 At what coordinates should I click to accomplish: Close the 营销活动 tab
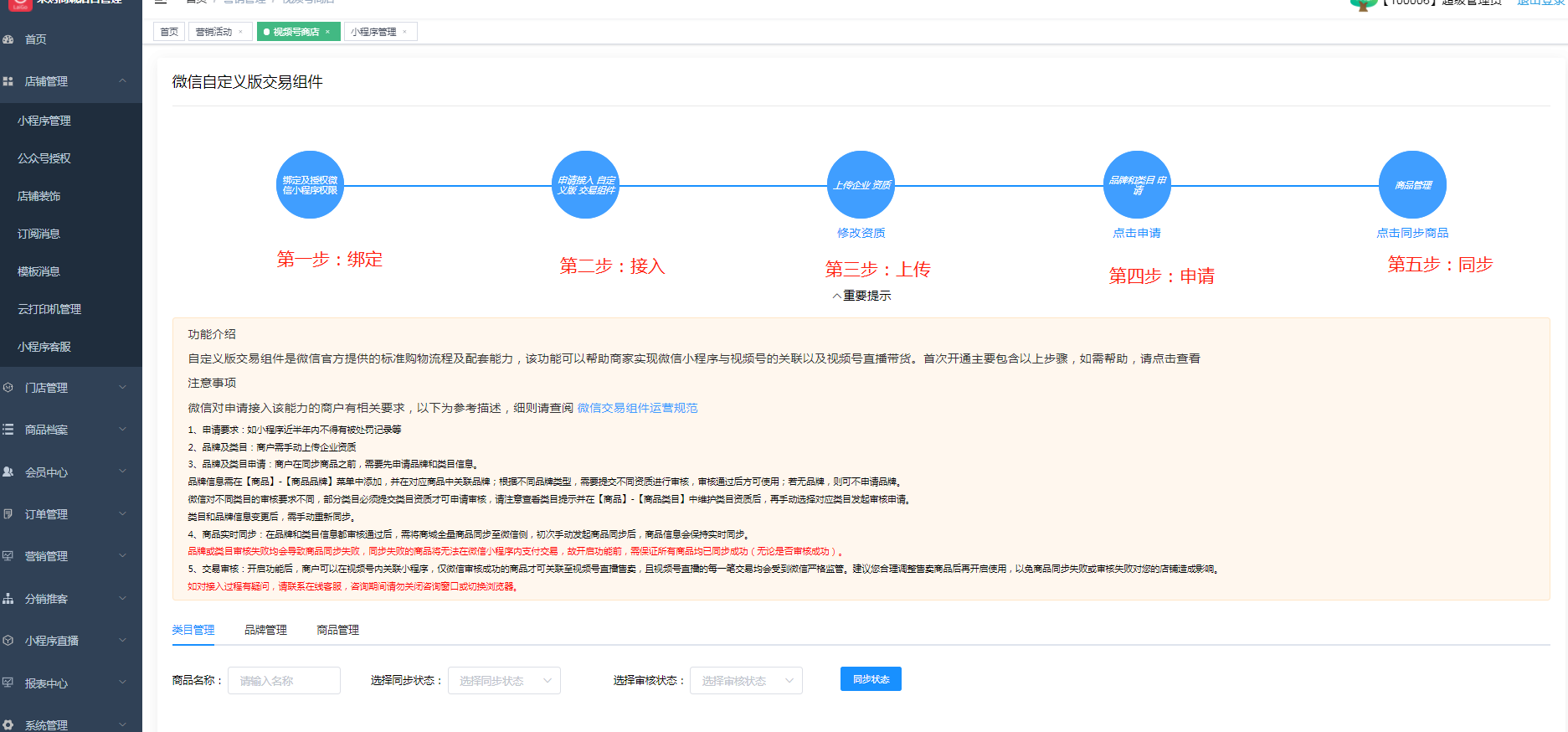(241, 32)
